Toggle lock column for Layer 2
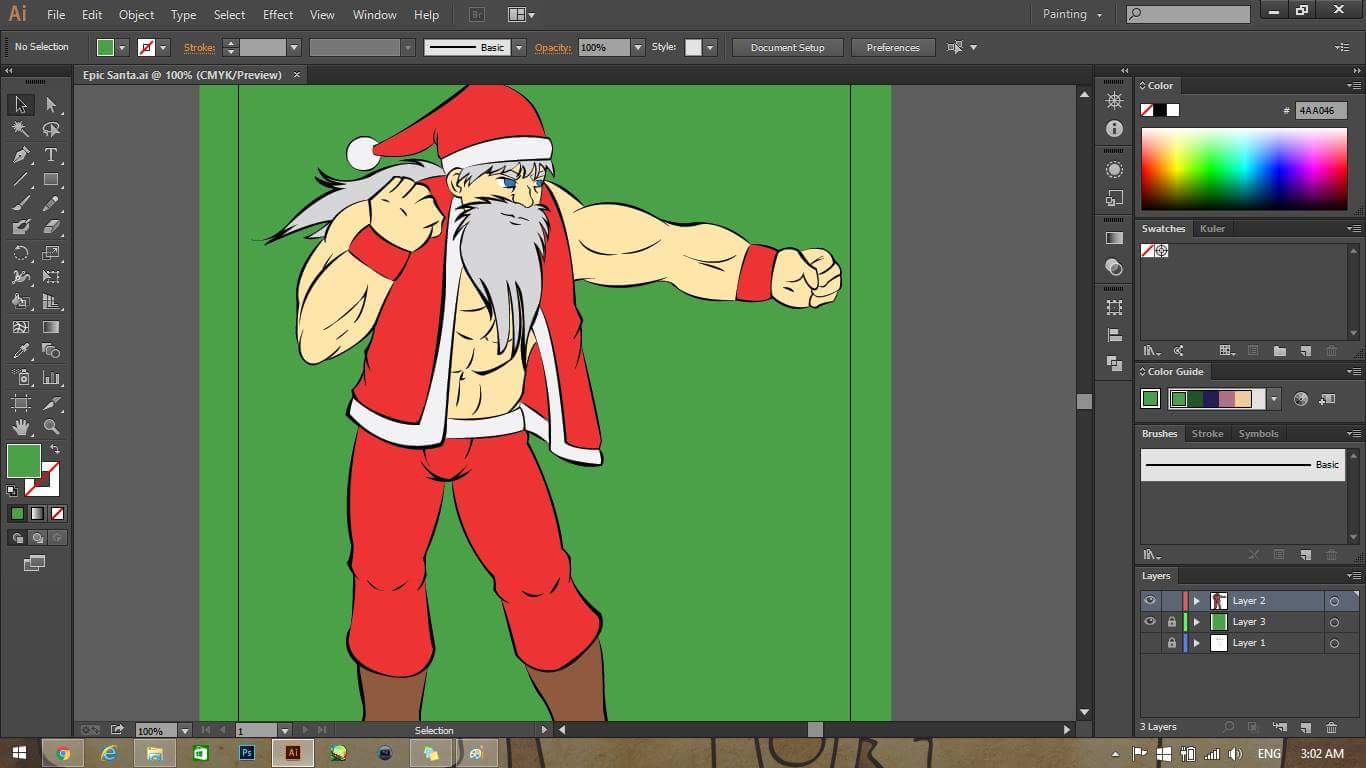 pyautogui.click(x=1172, y=601)
